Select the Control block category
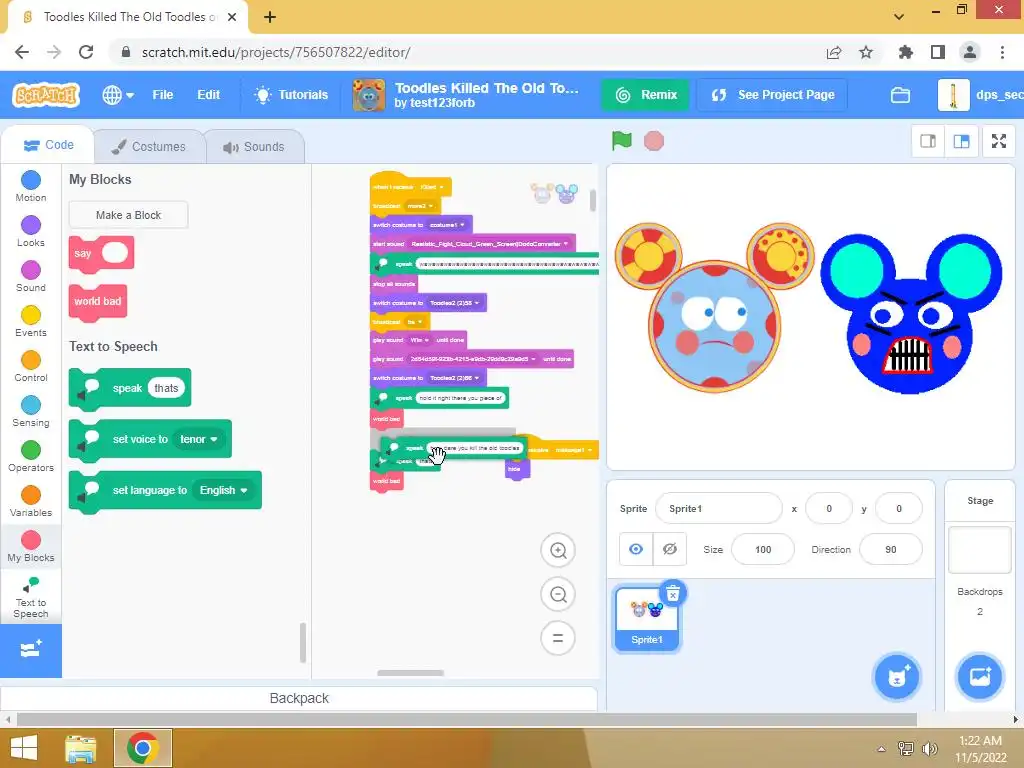1024x768 pixels. [x=31, y=367]
